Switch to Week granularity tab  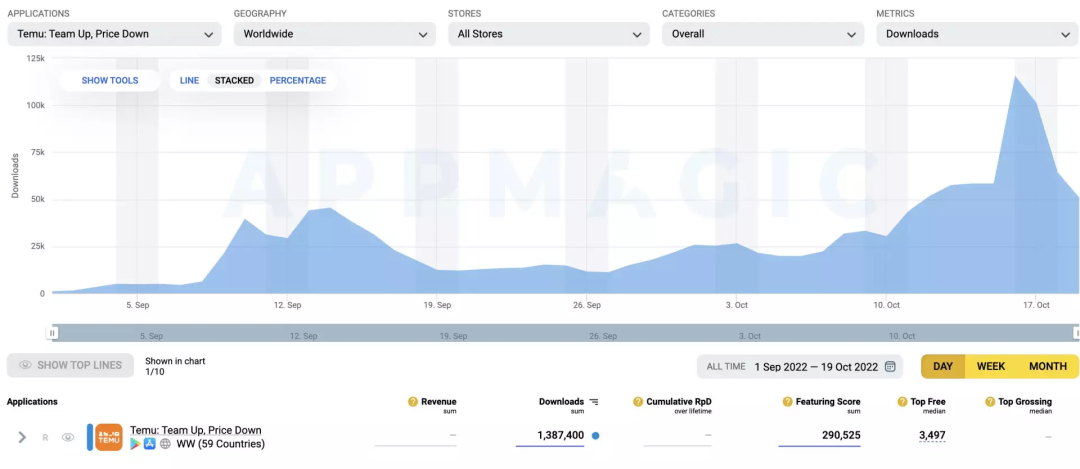click(990, 367)
